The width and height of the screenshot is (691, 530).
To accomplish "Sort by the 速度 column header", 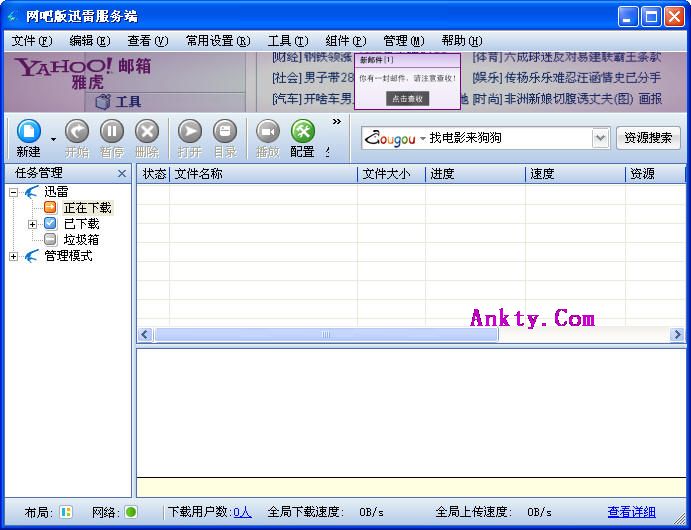I will [x=576, y=174].
